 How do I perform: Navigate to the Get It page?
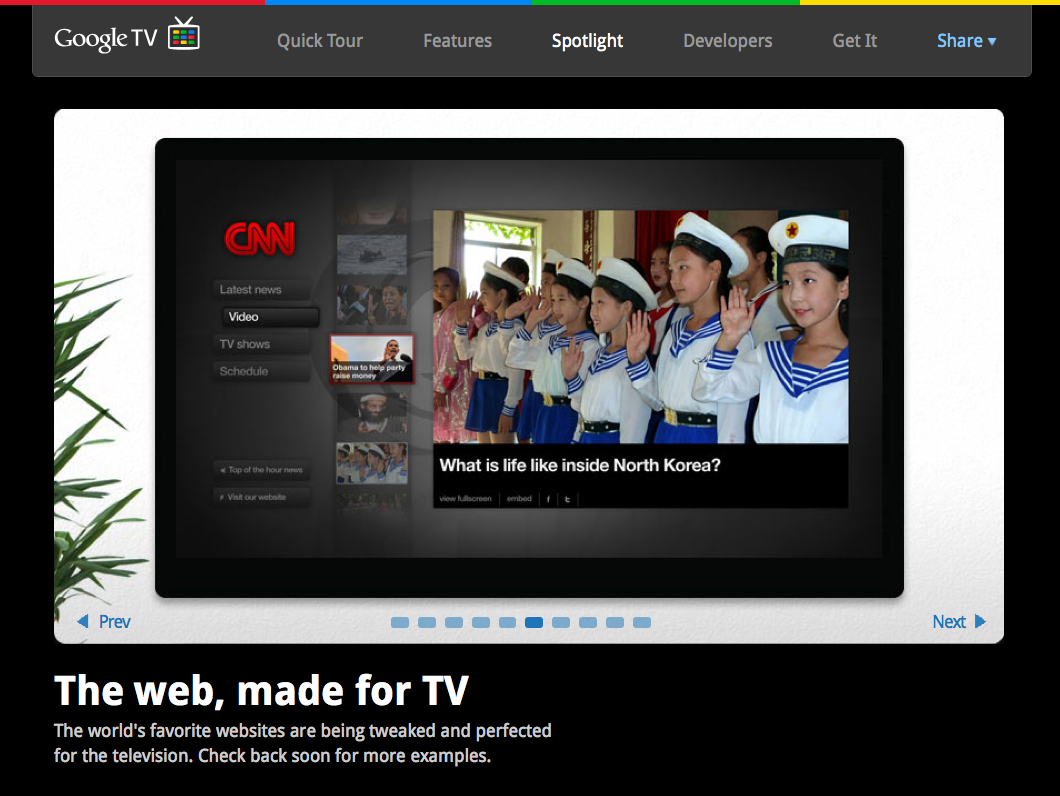pos(854,41)
